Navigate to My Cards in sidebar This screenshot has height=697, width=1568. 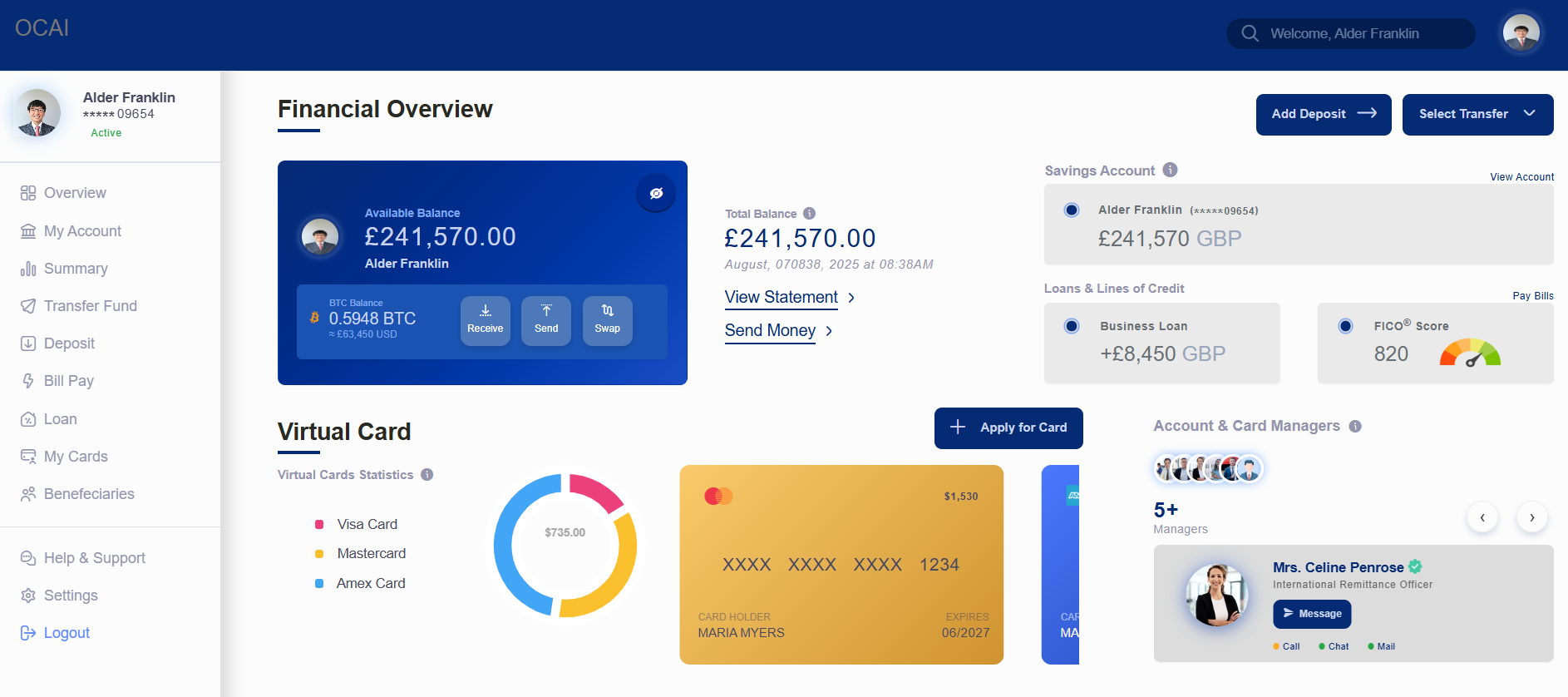[76, 457]
